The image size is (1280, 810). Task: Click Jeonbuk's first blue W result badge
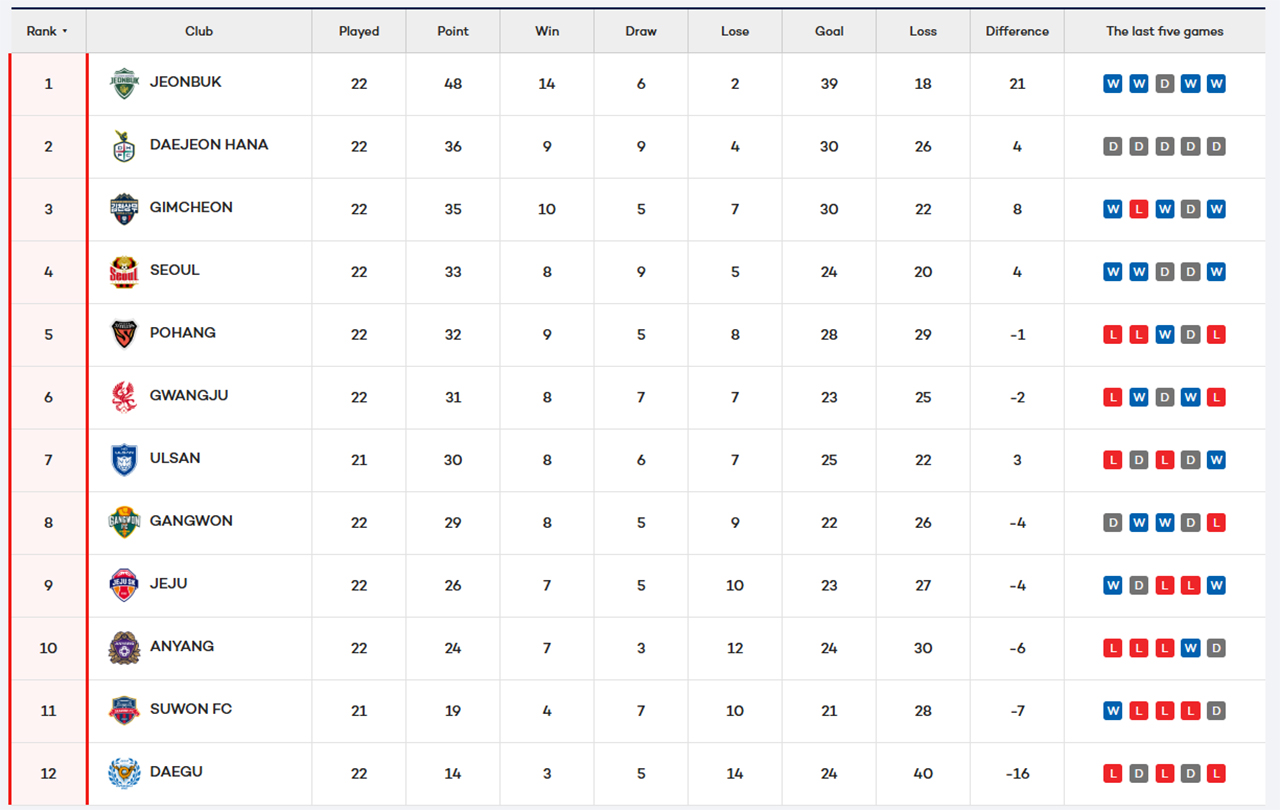tap(1113, 84)
